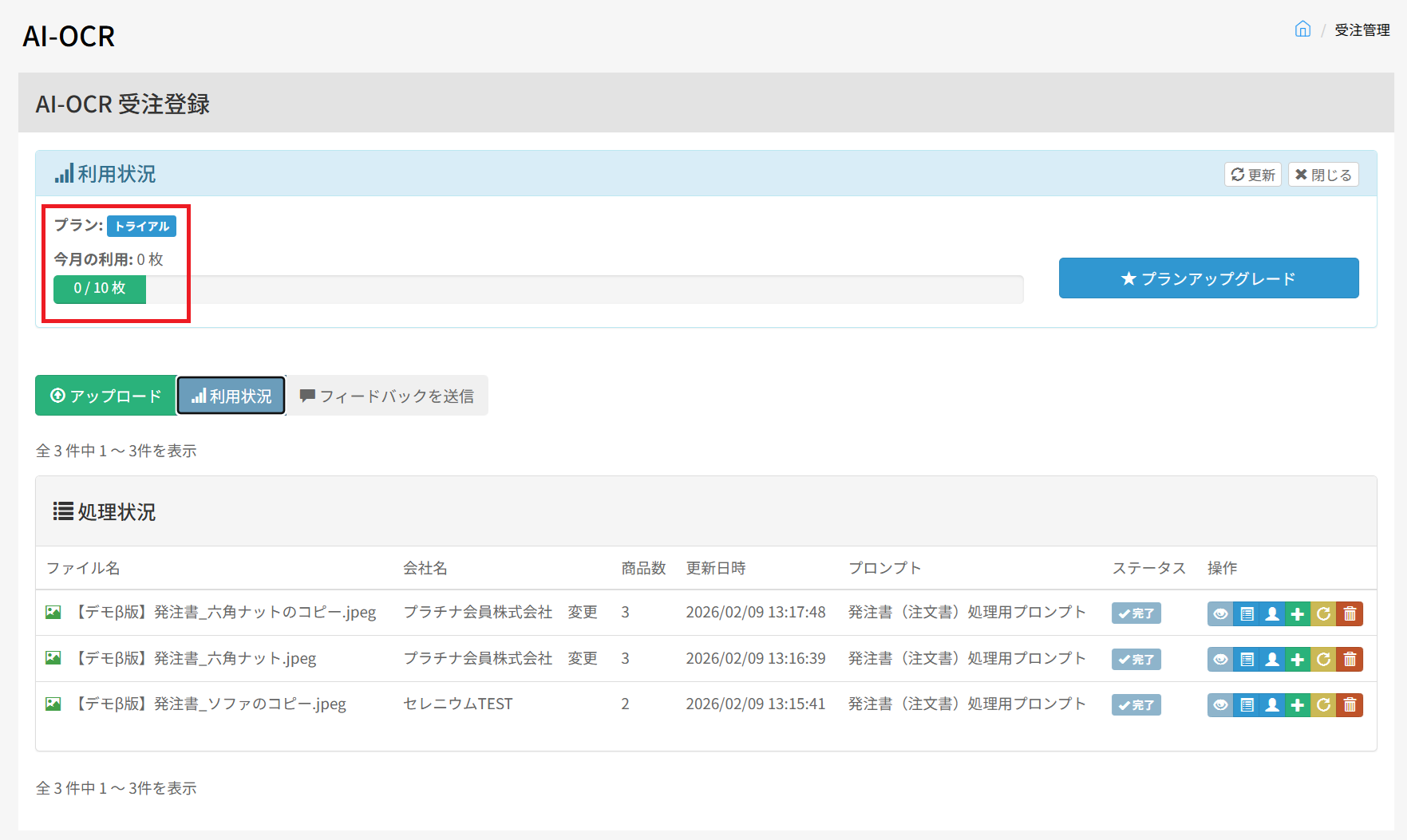Click the 更新 refresh button in the usage panel
The height and width of the screenshot is (840, 1407).
click(x=1252, y=175)
